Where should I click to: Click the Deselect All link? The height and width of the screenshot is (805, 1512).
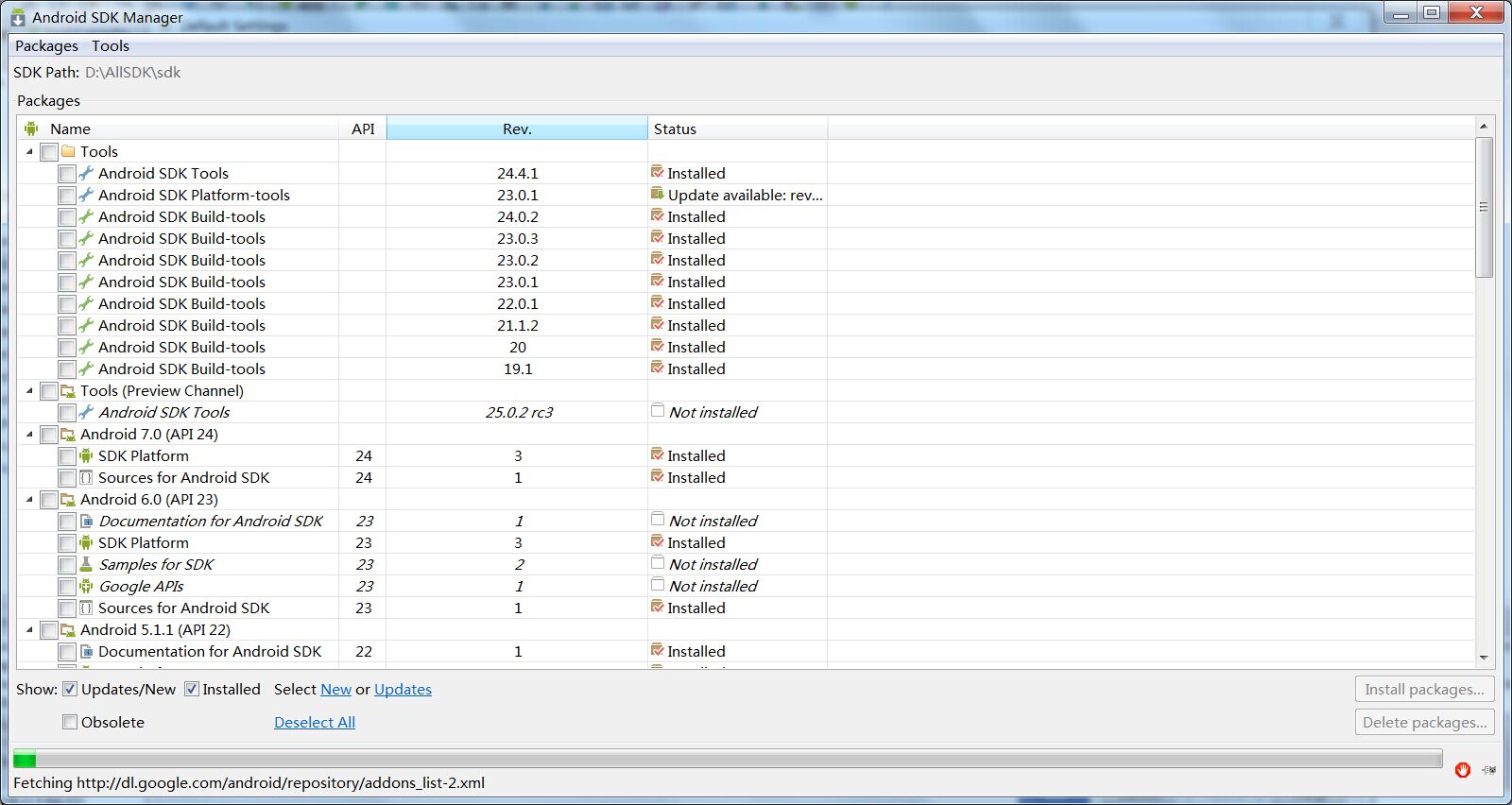coord(315,722)
